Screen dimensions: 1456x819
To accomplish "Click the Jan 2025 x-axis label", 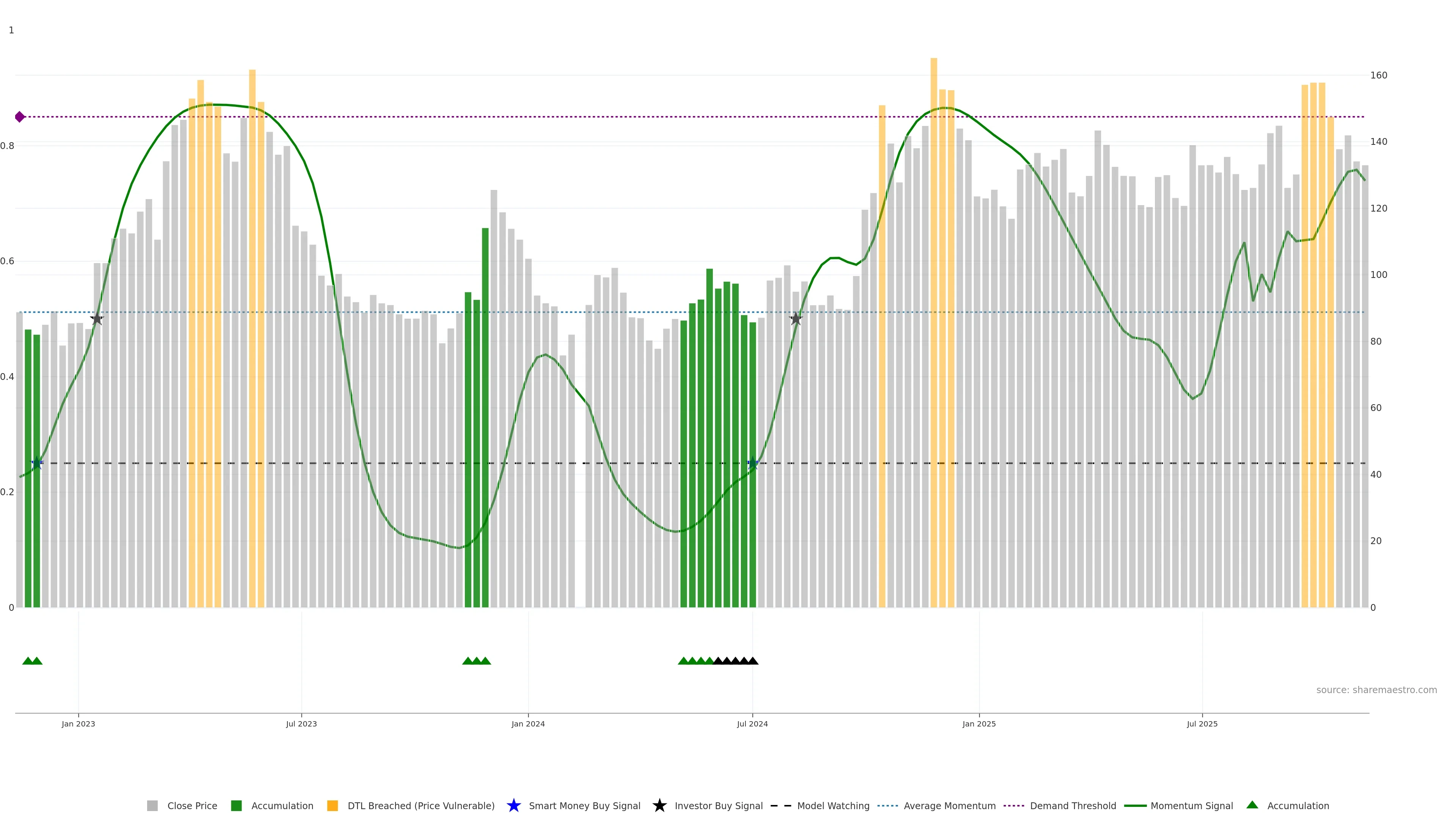I will [979, 724].
